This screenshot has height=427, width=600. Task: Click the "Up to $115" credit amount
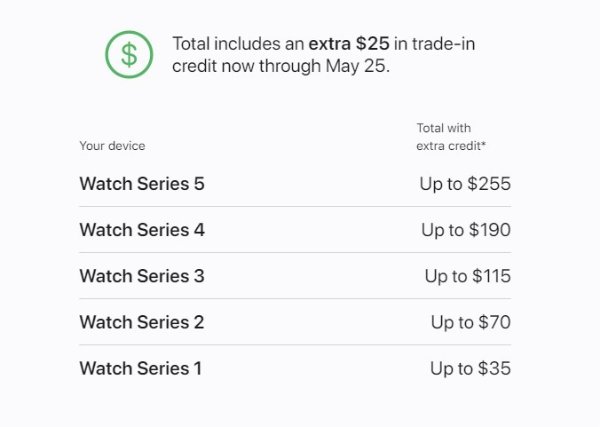pyautogui.click(x=467, y=276)
